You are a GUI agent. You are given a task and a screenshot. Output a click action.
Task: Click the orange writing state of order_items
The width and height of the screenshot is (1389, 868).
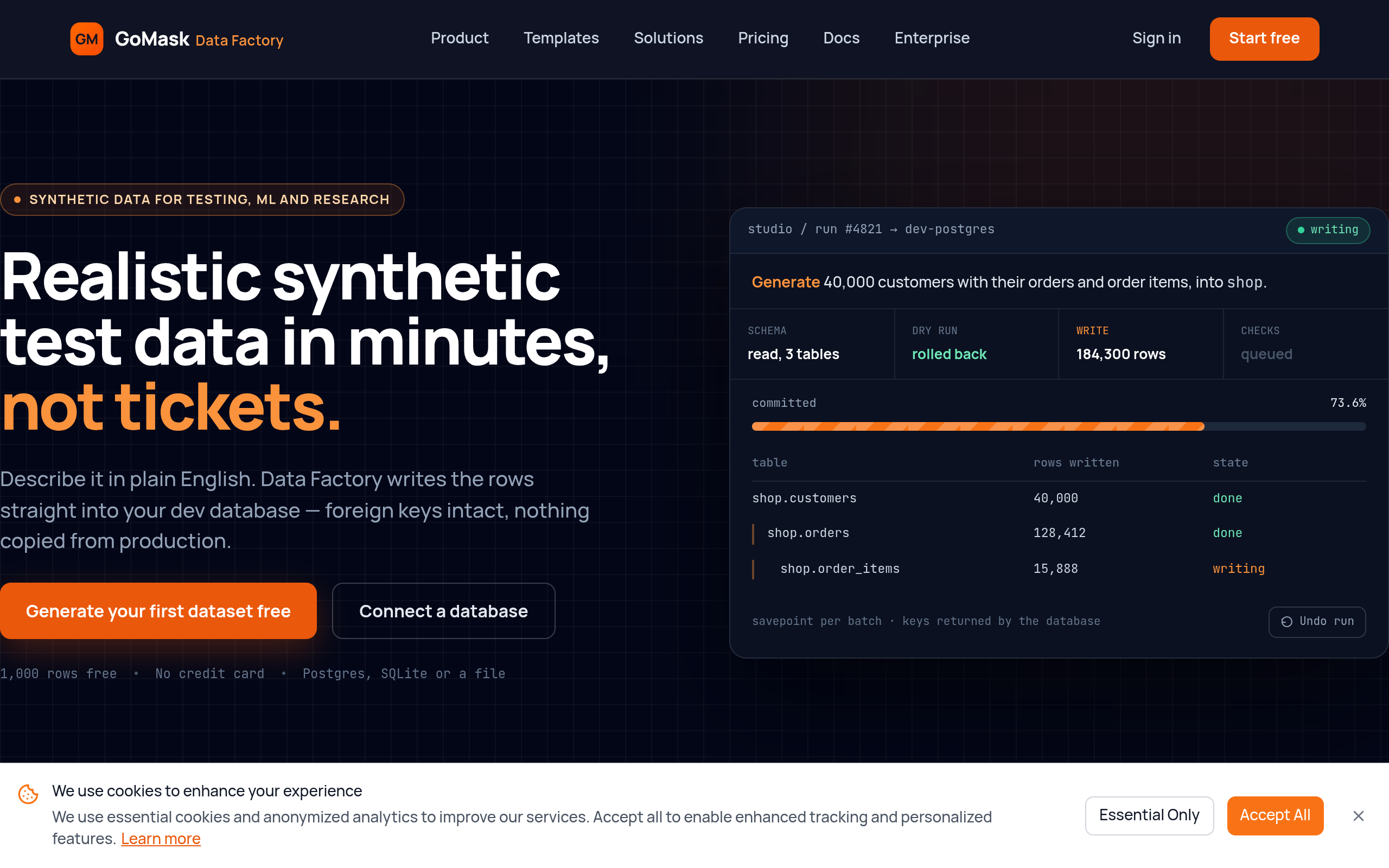1239,569
